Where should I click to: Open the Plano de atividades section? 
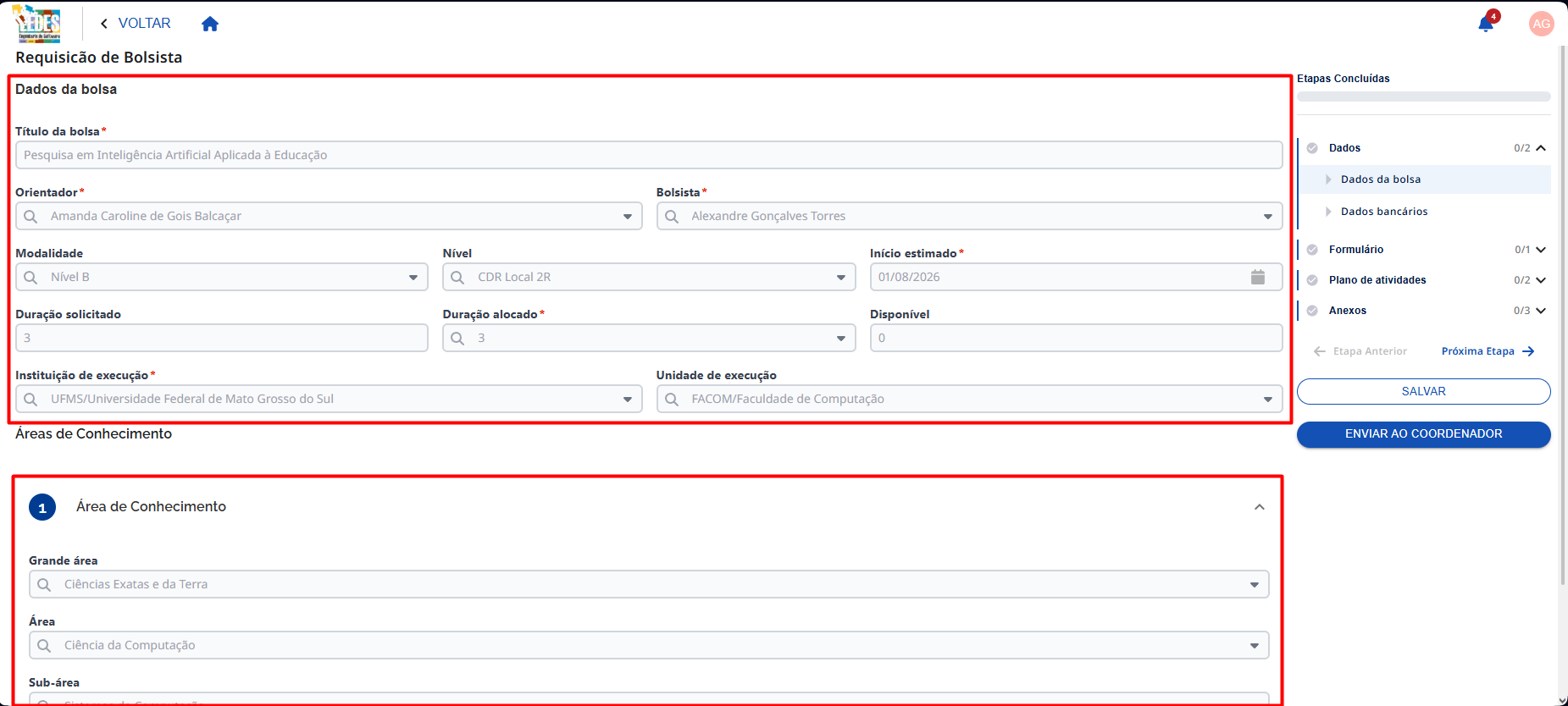pyautogui.click(x=1377, y=280)
